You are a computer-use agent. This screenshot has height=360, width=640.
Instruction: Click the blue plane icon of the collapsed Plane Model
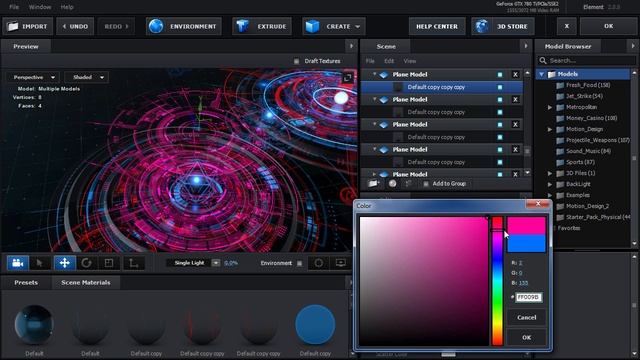point(384,174)
